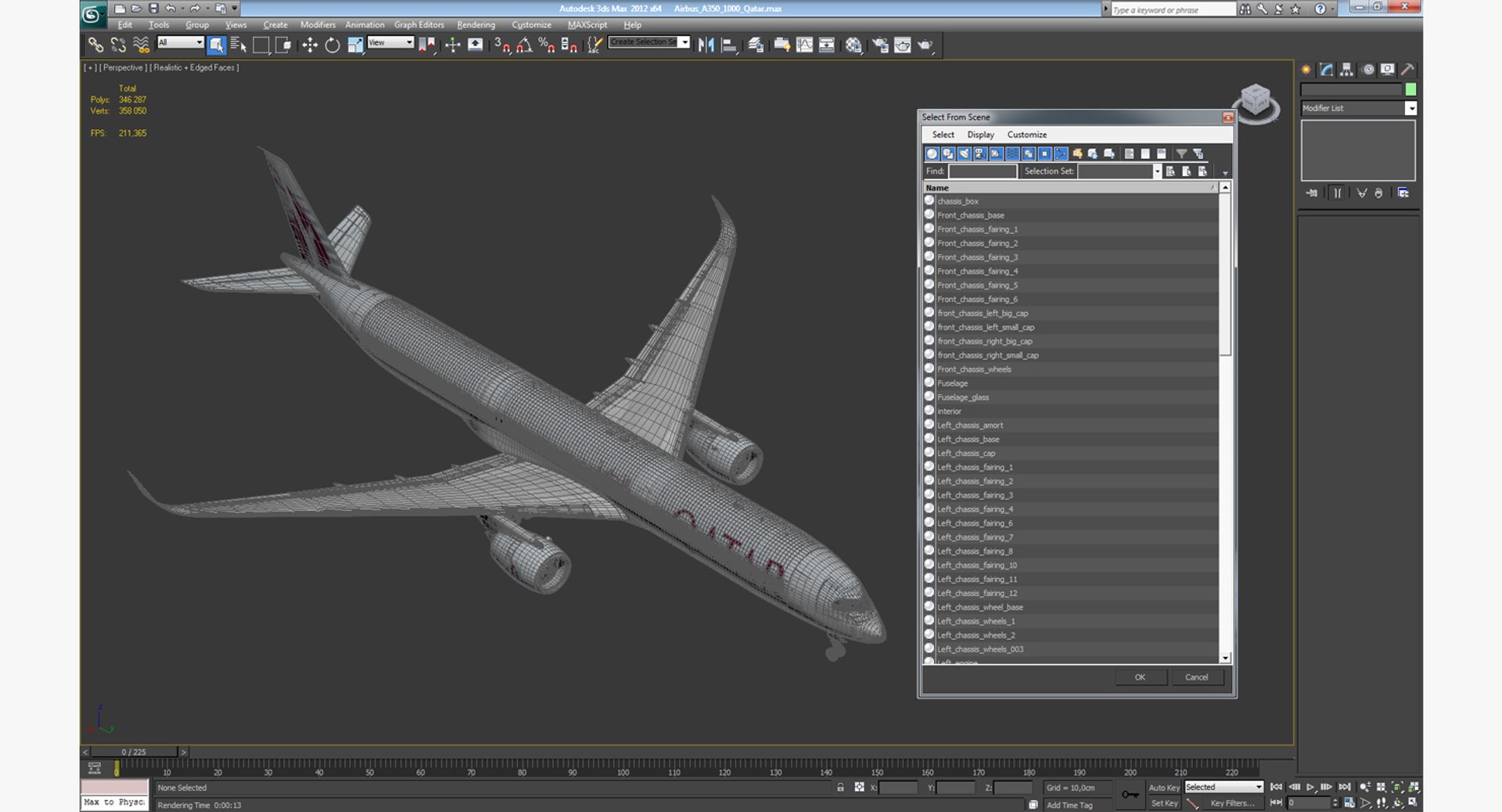
Task: Toggle the Angle Snap button
Action: [x=524, y=45]
